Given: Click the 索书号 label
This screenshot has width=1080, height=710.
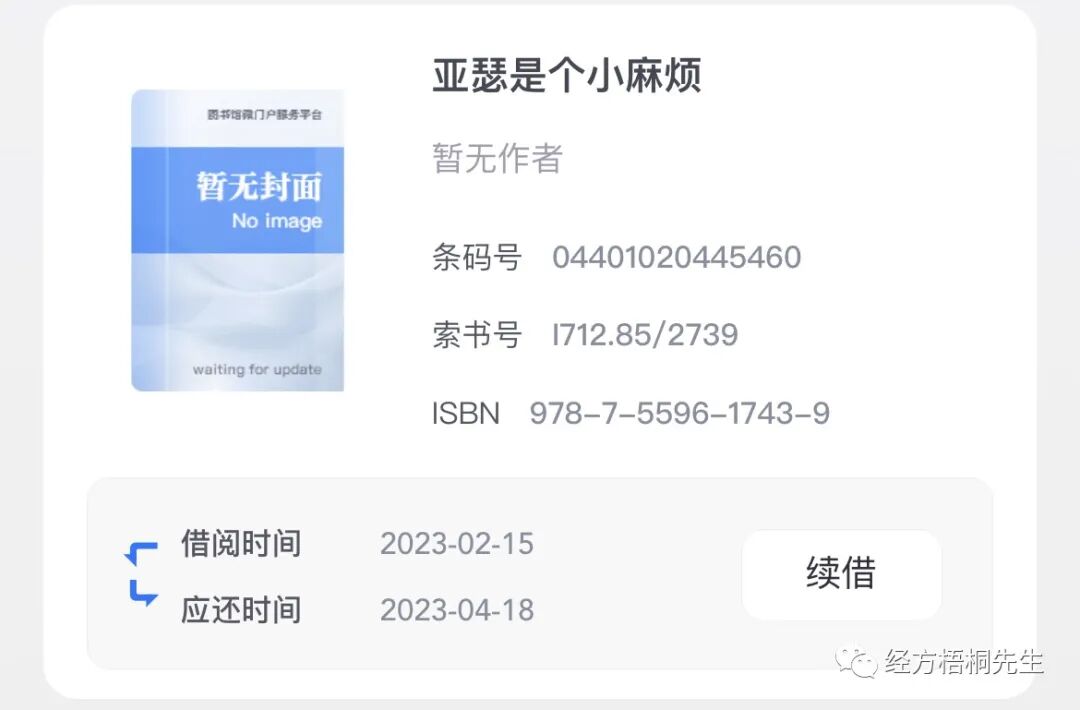Looking at the screenshot, I should (477, 335).
